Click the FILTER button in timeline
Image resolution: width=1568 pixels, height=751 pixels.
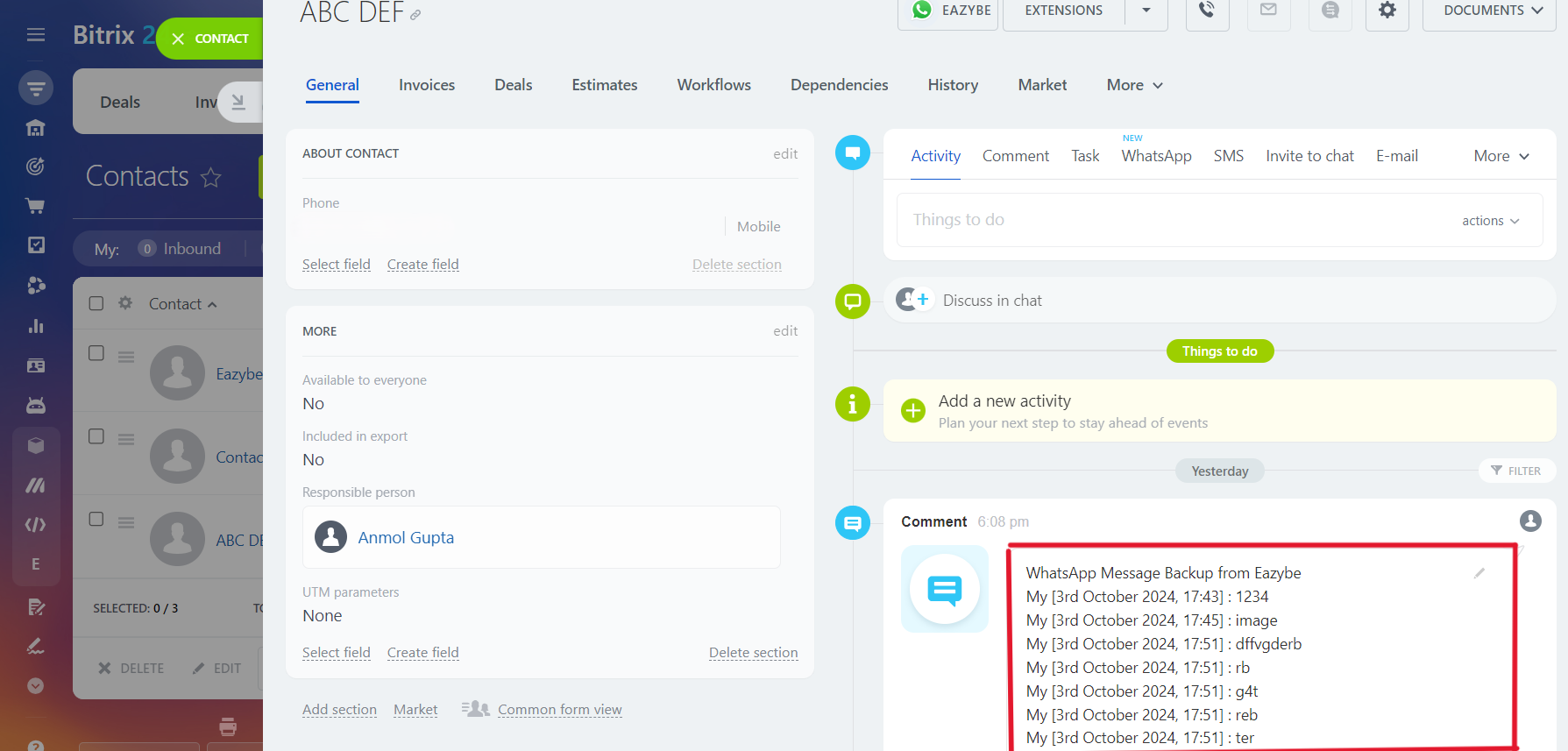click(x=1517, y=471)
